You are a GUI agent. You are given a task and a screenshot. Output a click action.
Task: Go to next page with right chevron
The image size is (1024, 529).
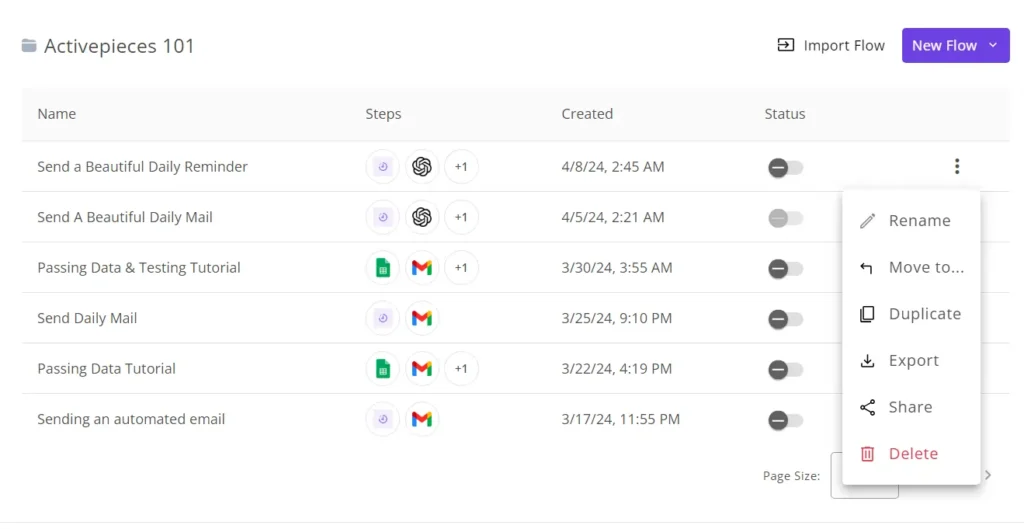988,476
